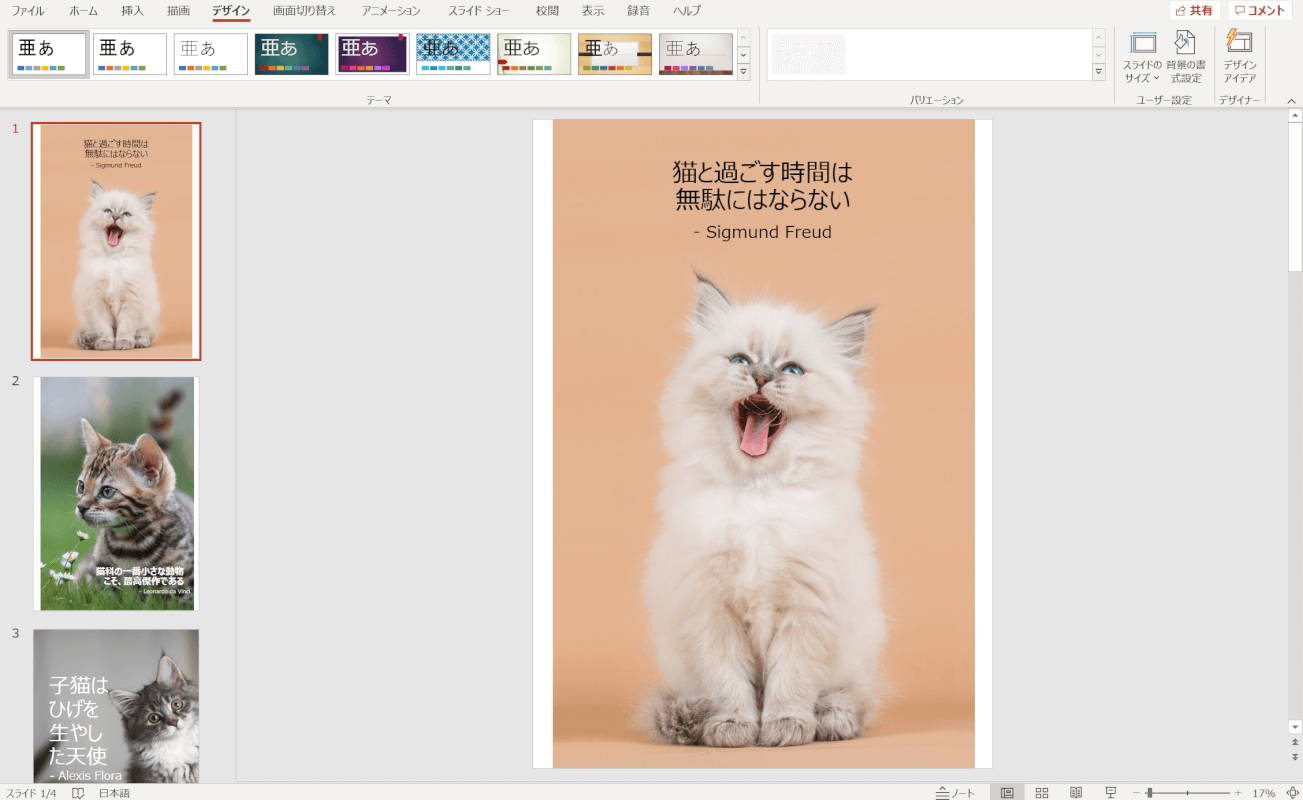Open the 挿入 ribbon tab
Image resolution: width=1303 pixels, height=800 pixels.
coord(132,11)
